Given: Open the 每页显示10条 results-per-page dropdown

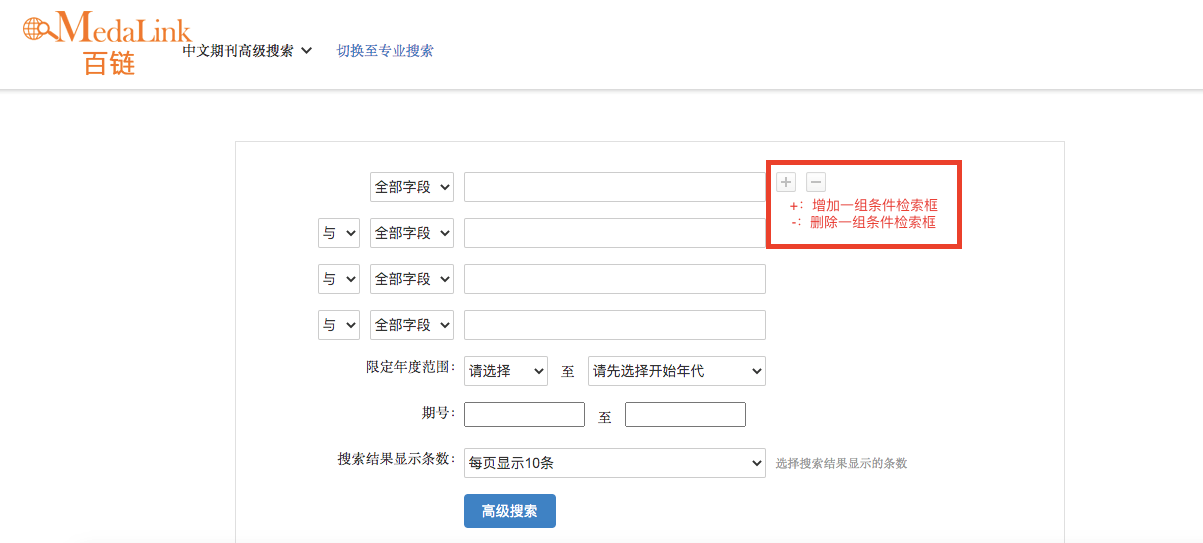Looking at the screenshot, I should click(x=614, y=463).
